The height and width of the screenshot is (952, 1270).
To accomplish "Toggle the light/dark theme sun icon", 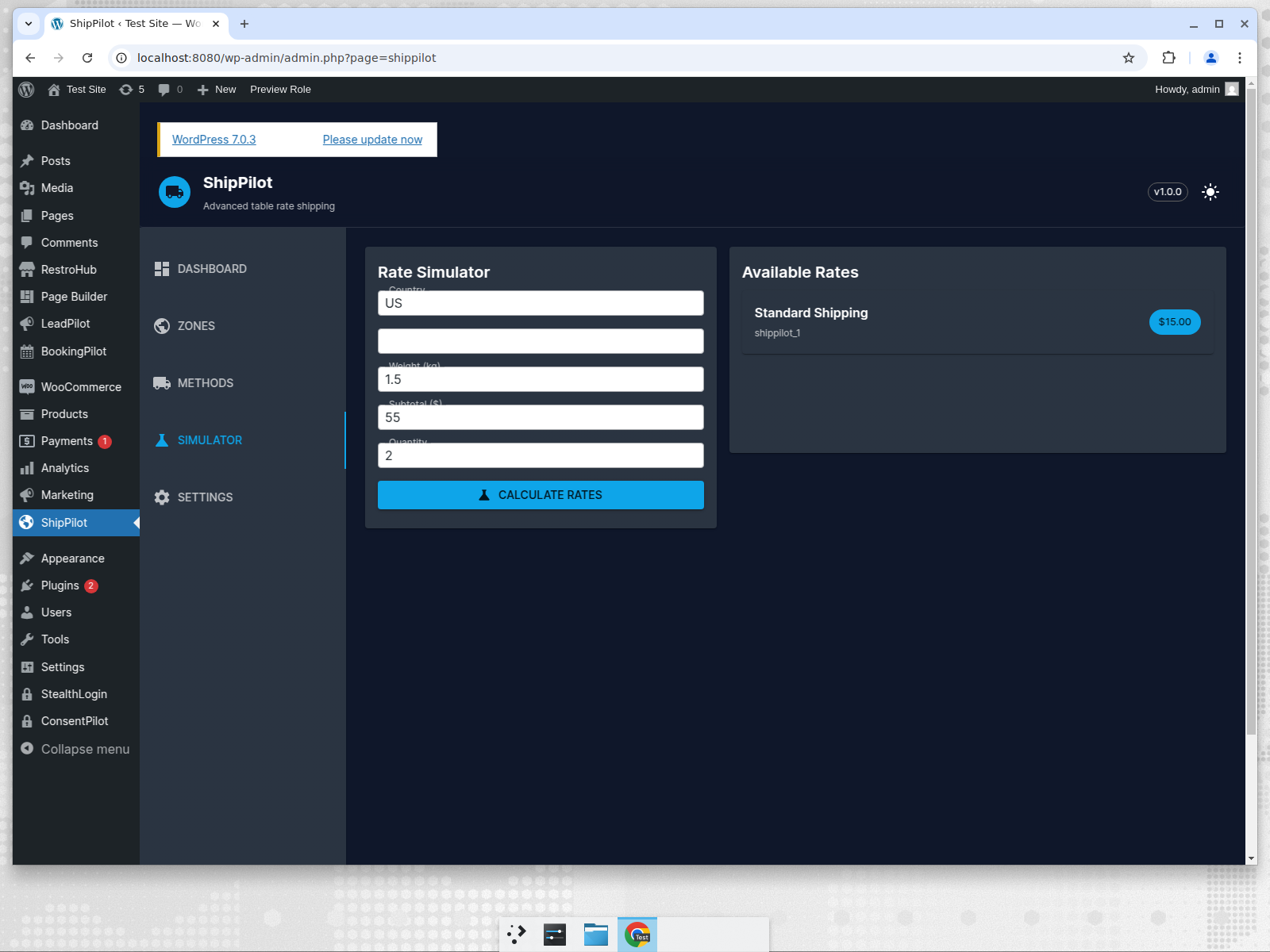I will point(1210,192).
